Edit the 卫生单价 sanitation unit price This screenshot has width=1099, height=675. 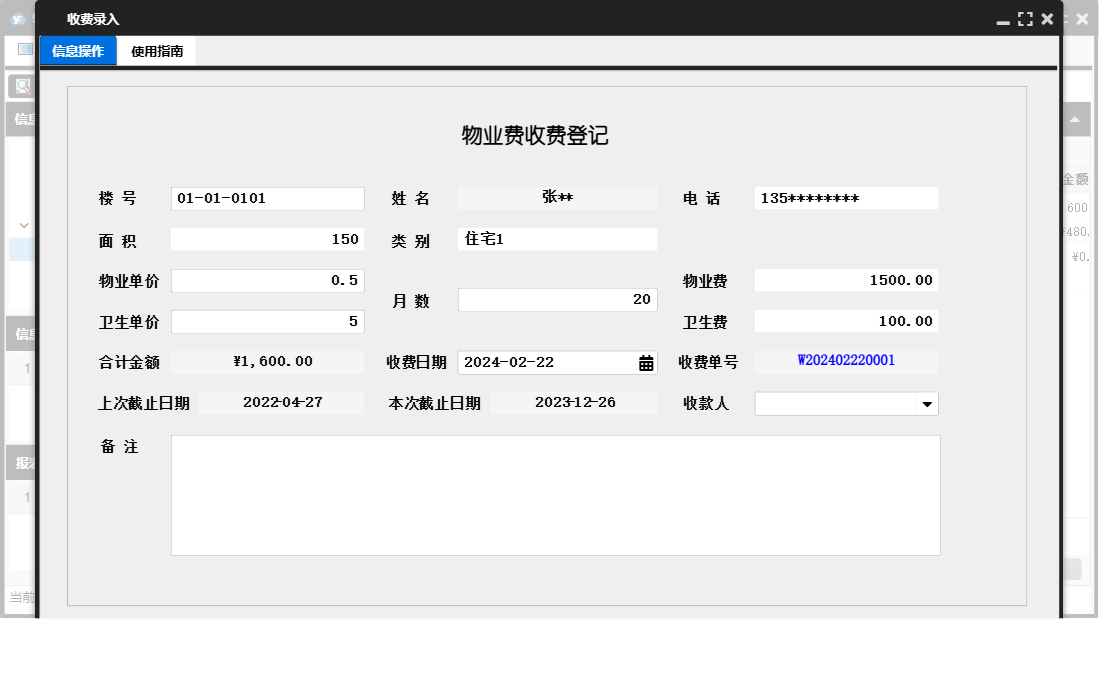(265, 321)
